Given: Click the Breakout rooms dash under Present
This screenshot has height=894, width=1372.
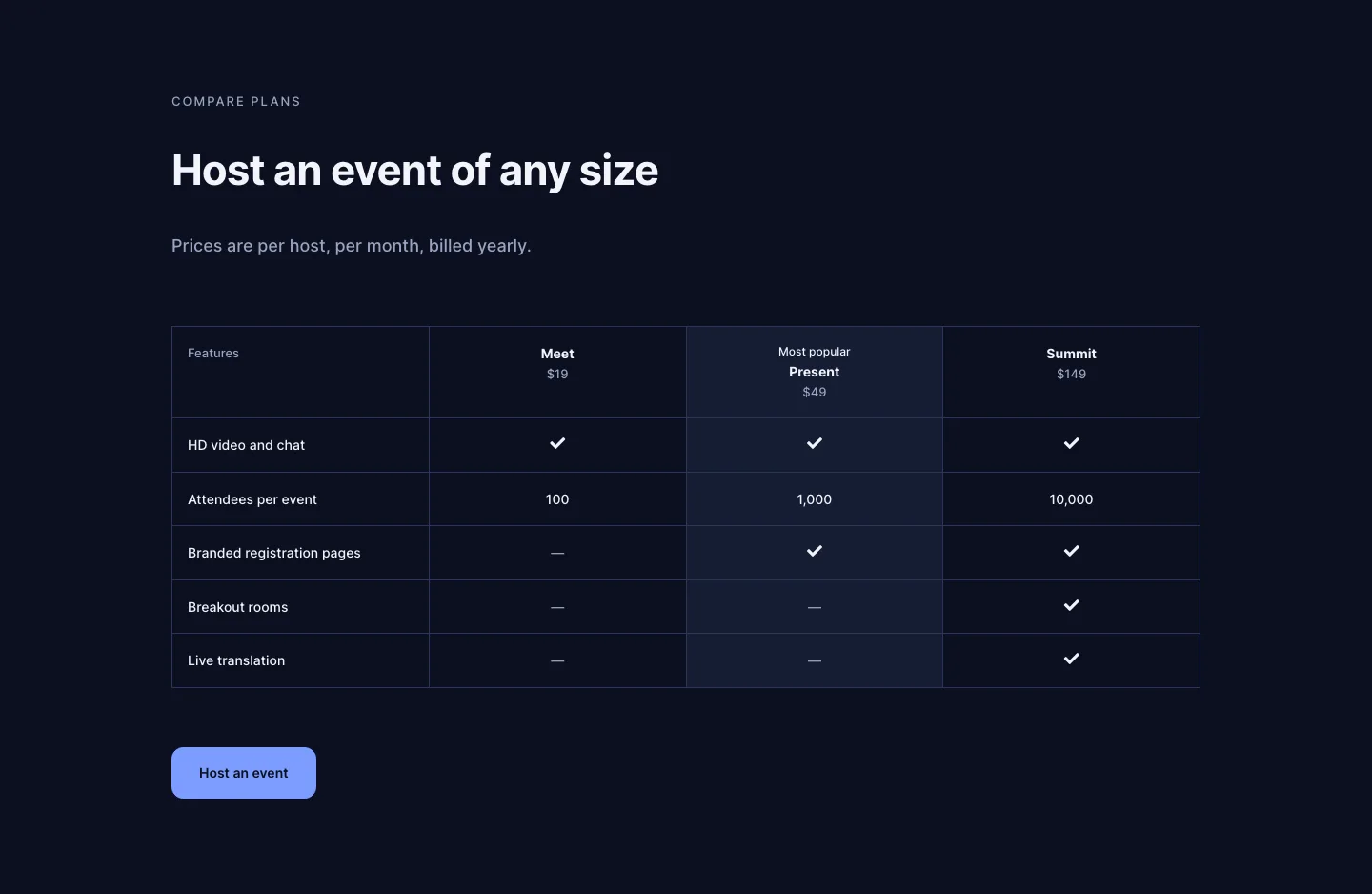Looking at the screenshot, I should point(815,607).
